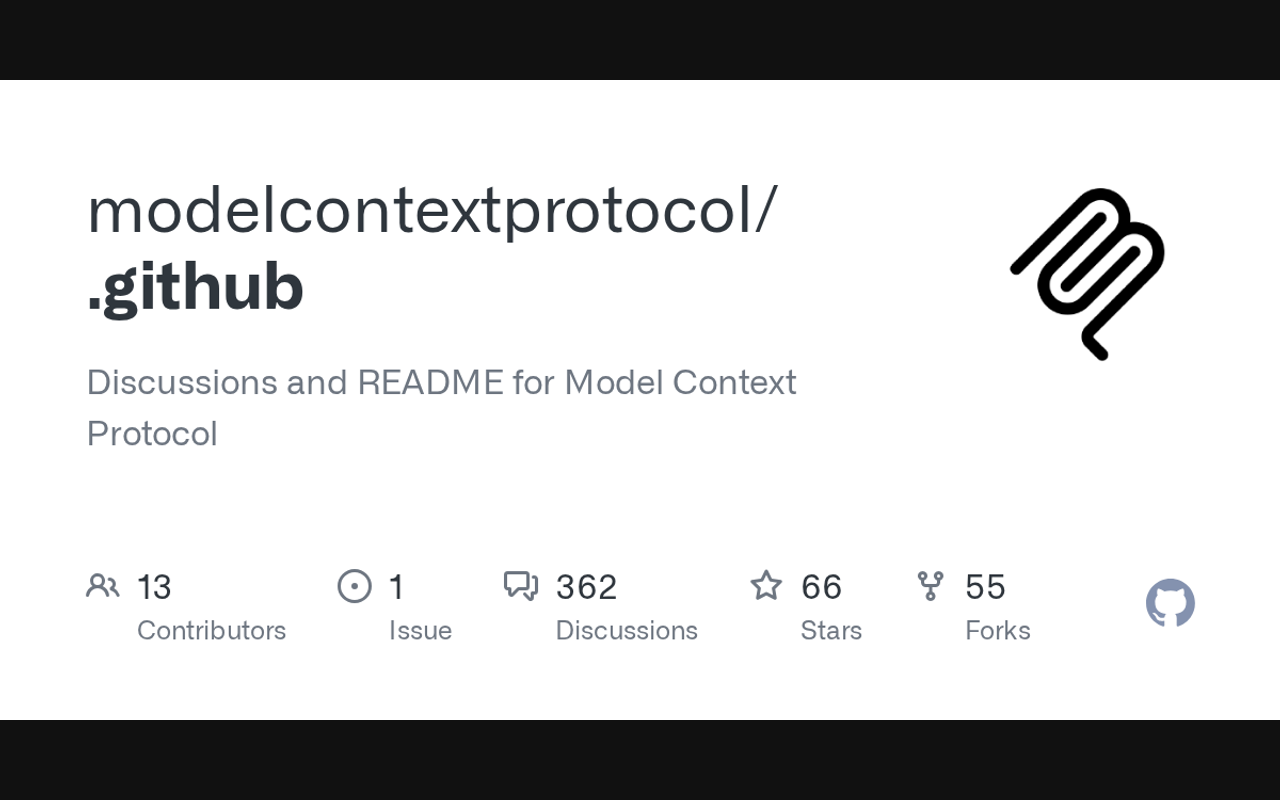Click the Model Context Protocol logo

(1088, 273)
